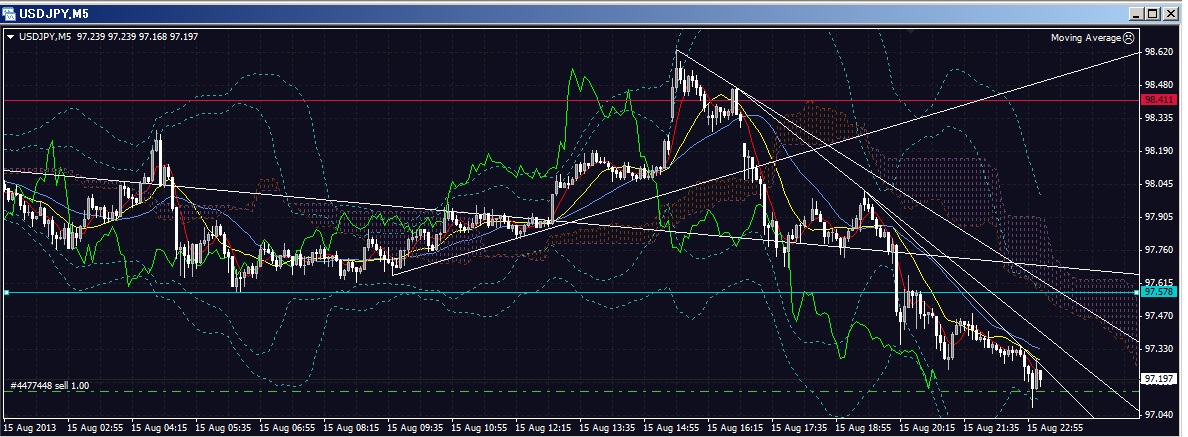
Task: Click the Moving Average expert smiley icon
Action: tap(1129, 38)
